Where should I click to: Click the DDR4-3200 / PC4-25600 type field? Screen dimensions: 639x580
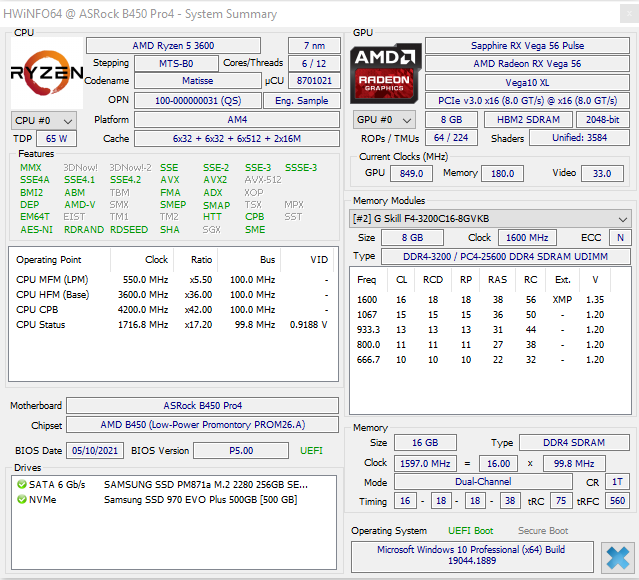[x=505, y=256]
